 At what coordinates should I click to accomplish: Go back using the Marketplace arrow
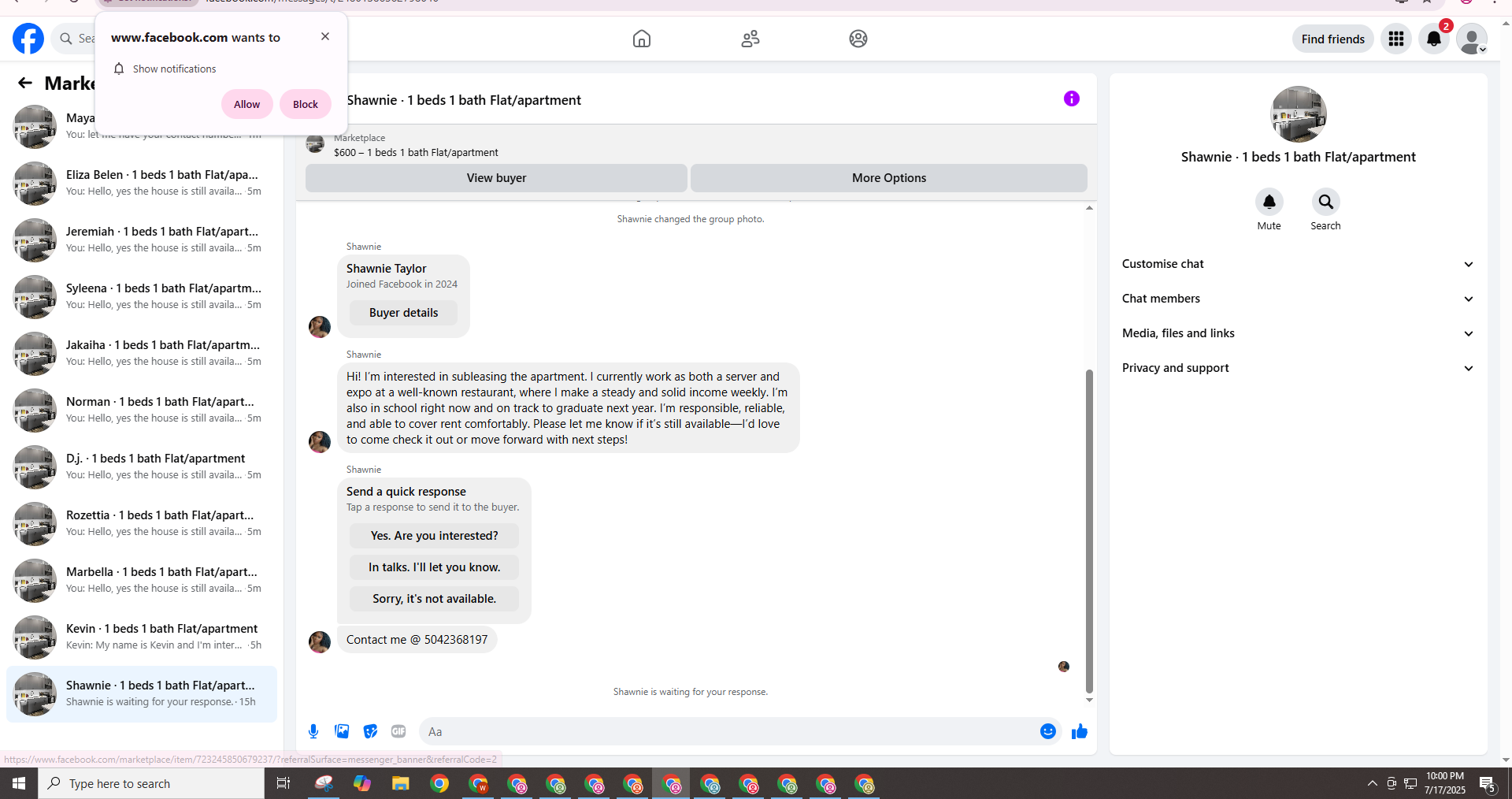(x=25, y=83)
